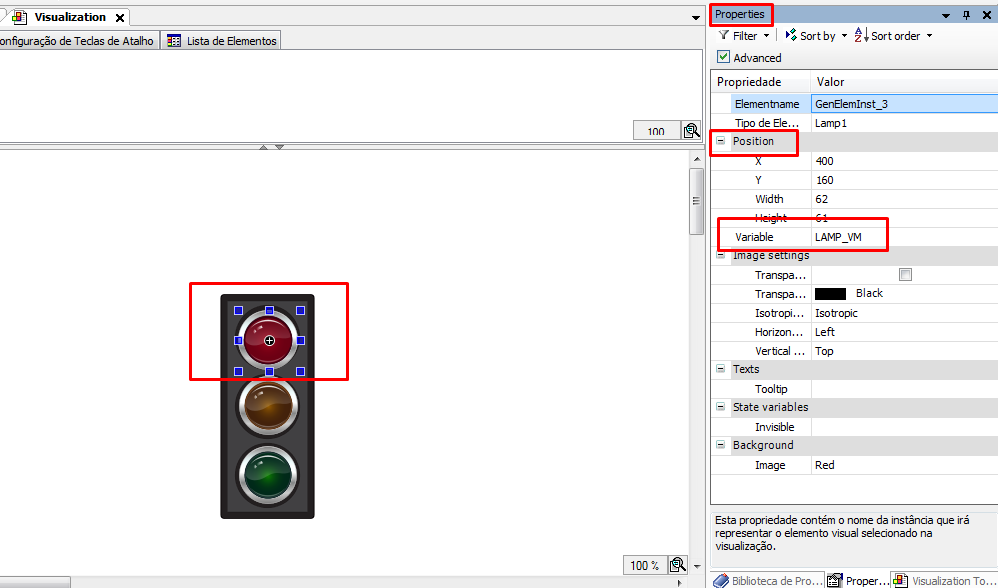Open the Sort order dropdown arrow

930,36
